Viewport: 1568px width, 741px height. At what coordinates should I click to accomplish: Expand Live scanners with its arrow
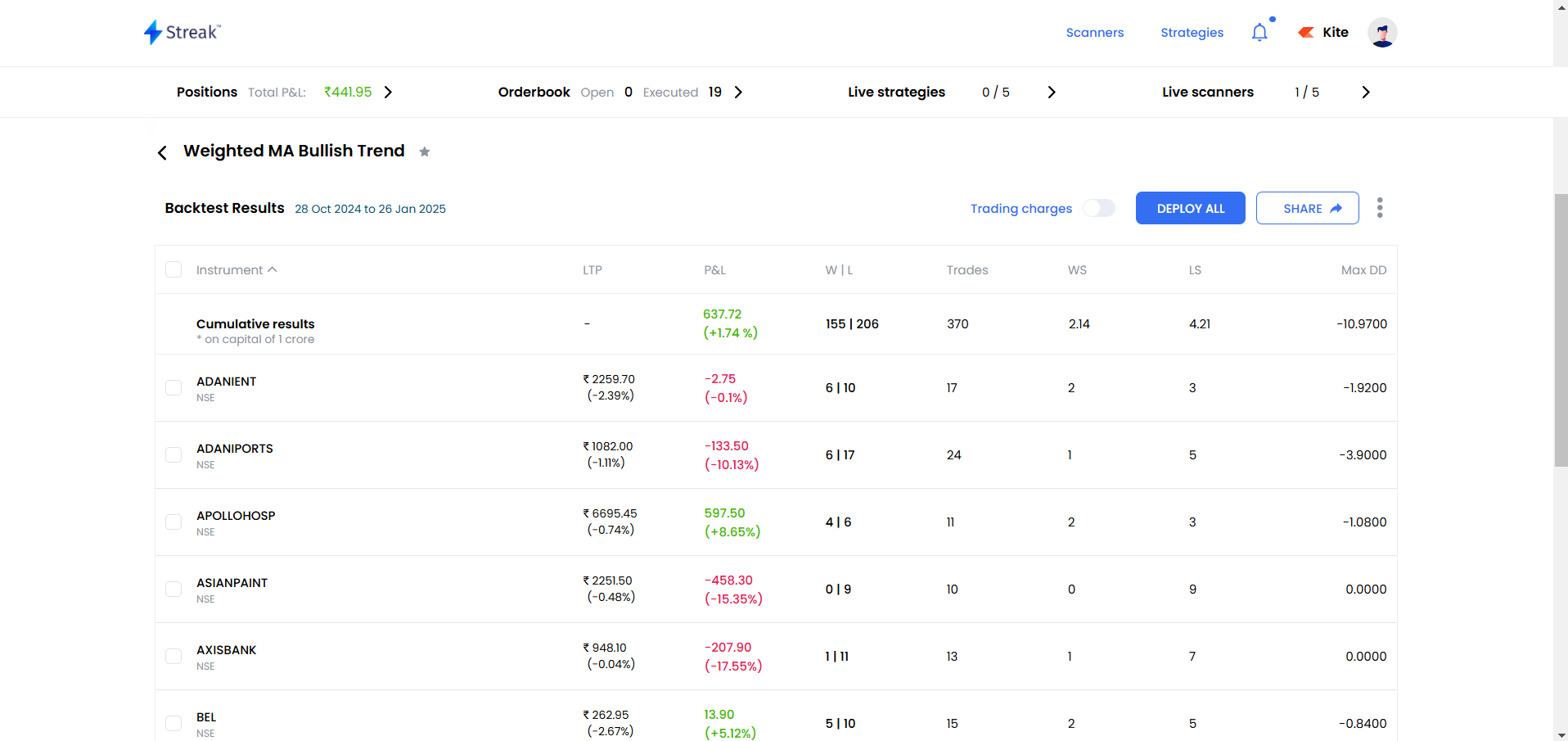click(1365, 92)
